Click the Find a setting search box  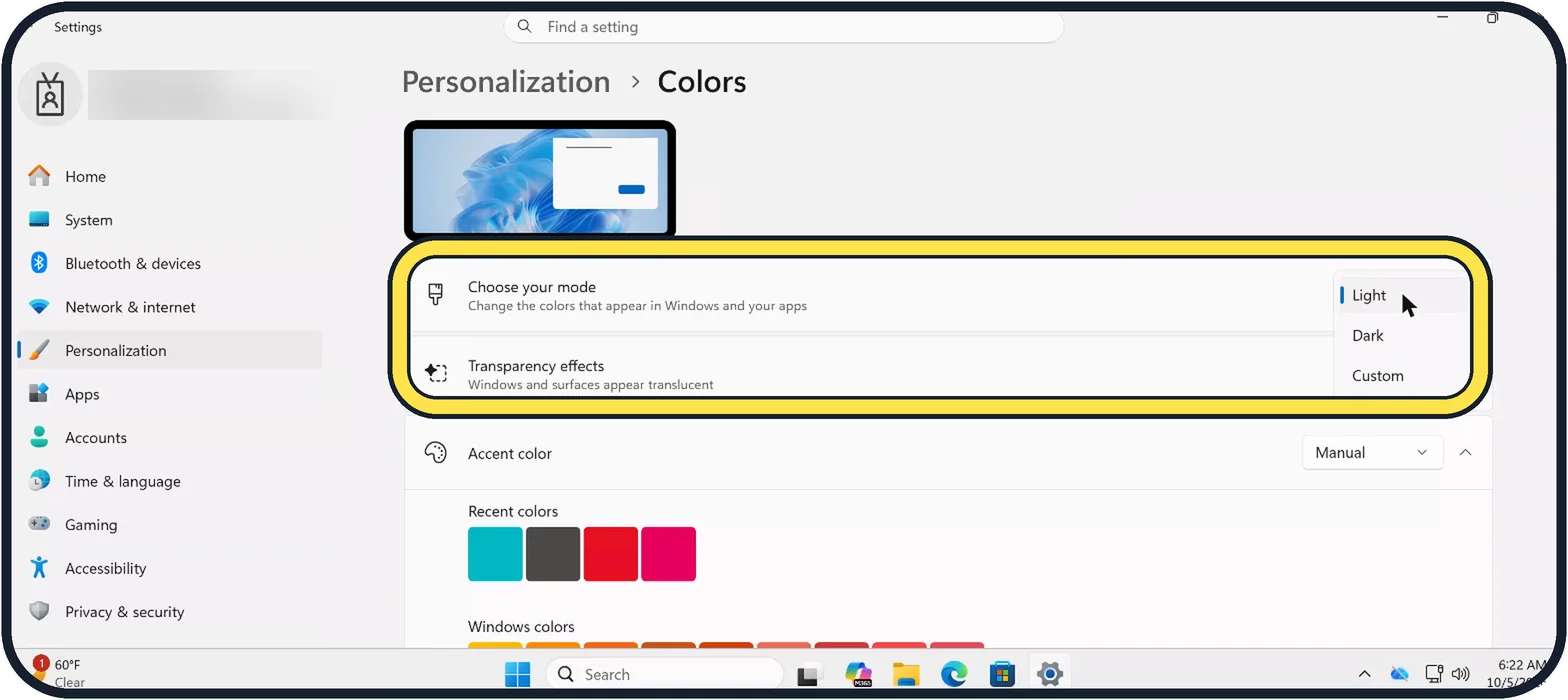[x=784, y=27]
